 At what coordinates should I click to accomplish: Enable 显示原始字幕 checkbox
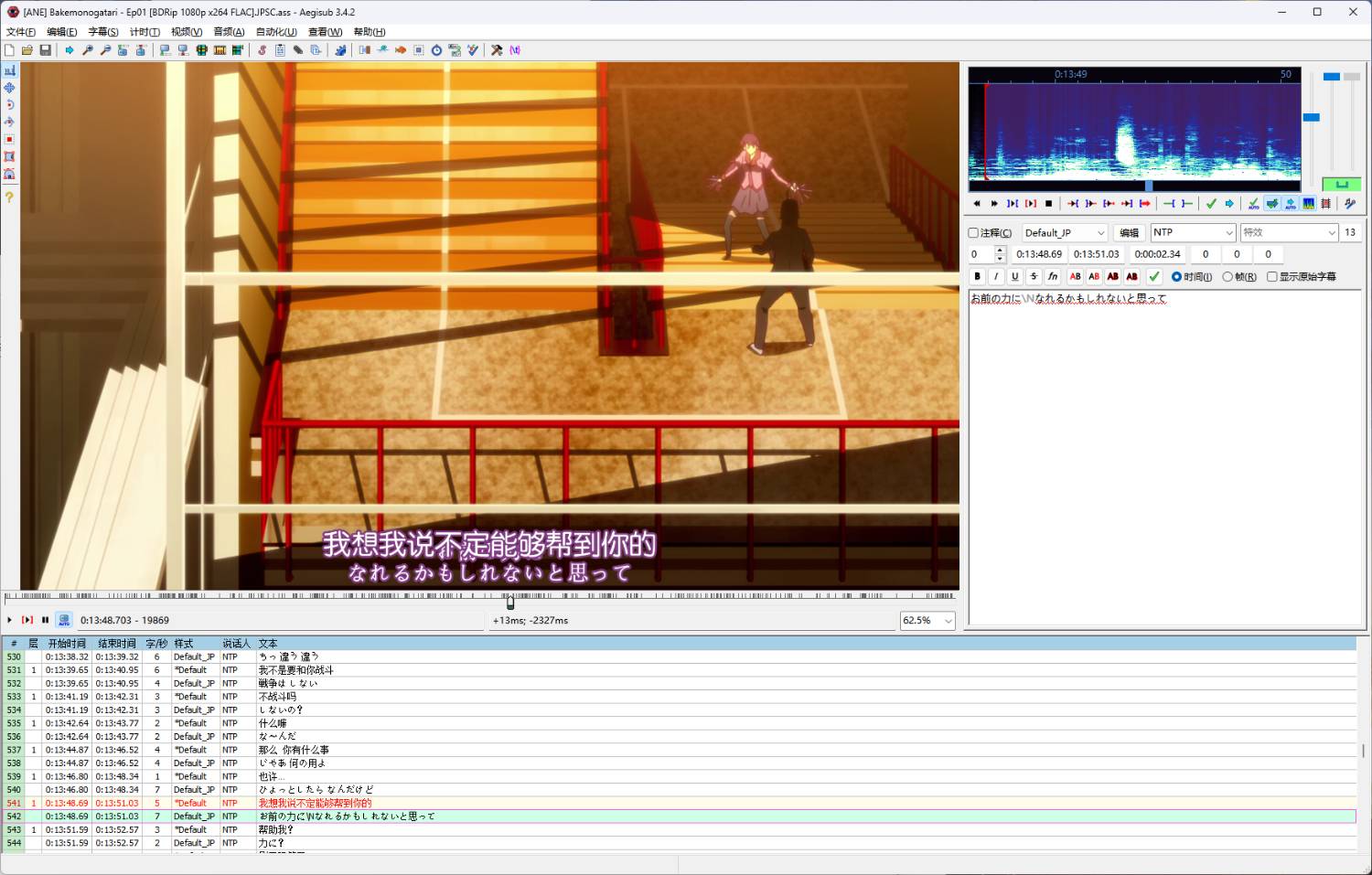pyautogui.click(x=1271, y=277)
